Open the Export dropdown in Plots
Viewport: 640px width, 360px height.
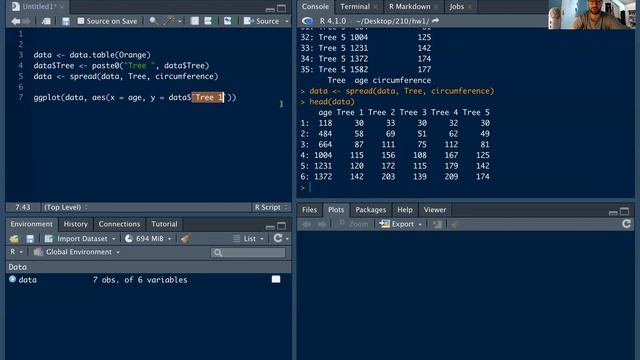[400, 224]
